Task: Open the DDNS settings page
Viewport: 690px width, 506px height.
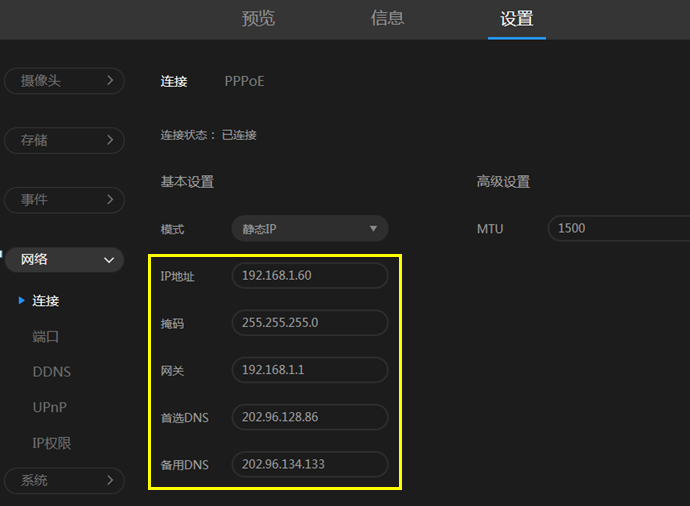Action: [x=51, y=372]
